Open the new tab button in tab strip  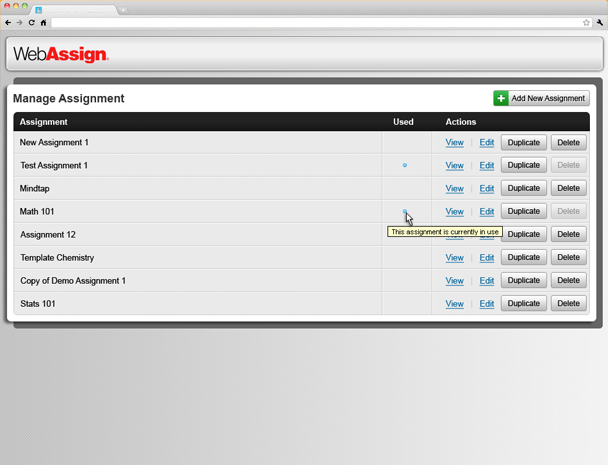[x=123, y=9]
